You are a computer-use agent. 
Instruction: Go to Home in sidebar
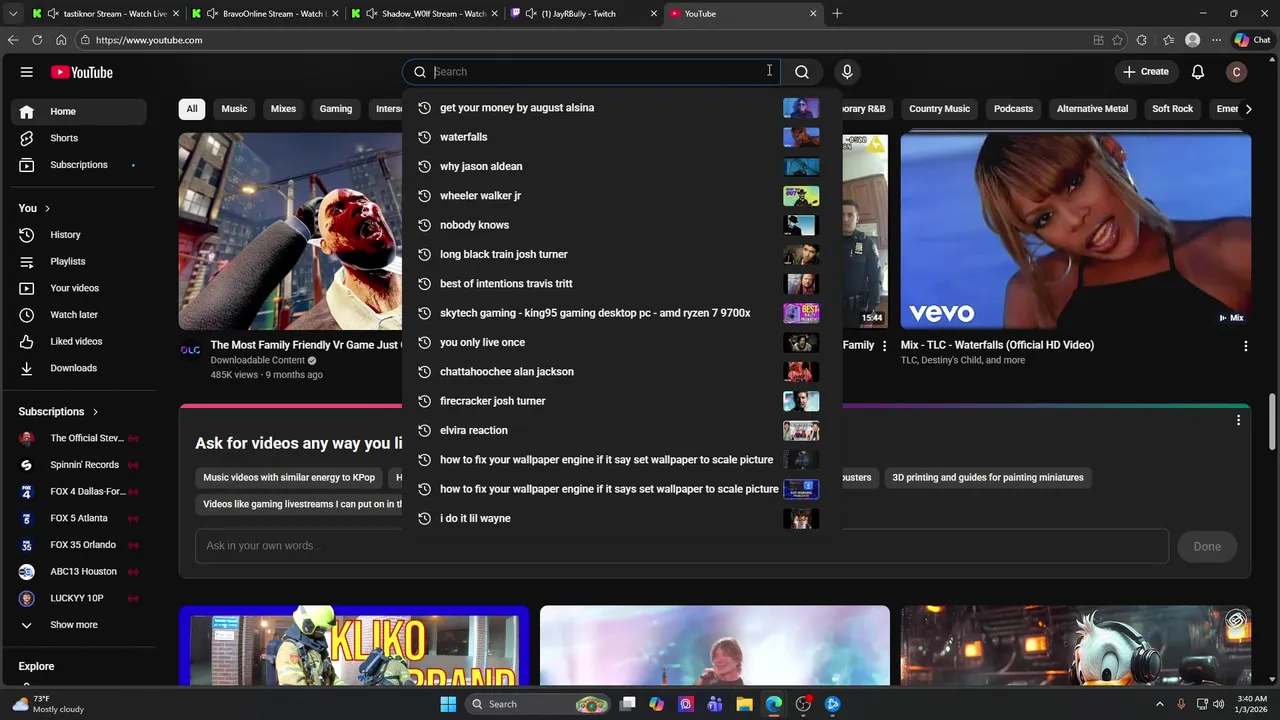[79, 111]
